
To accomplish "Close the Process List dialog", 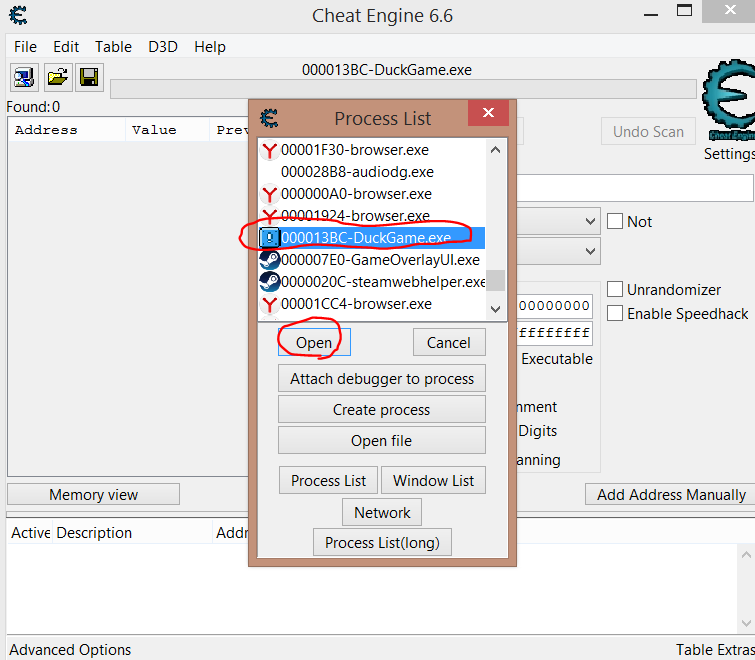I will pyautogui.click(x=488, y=113).
